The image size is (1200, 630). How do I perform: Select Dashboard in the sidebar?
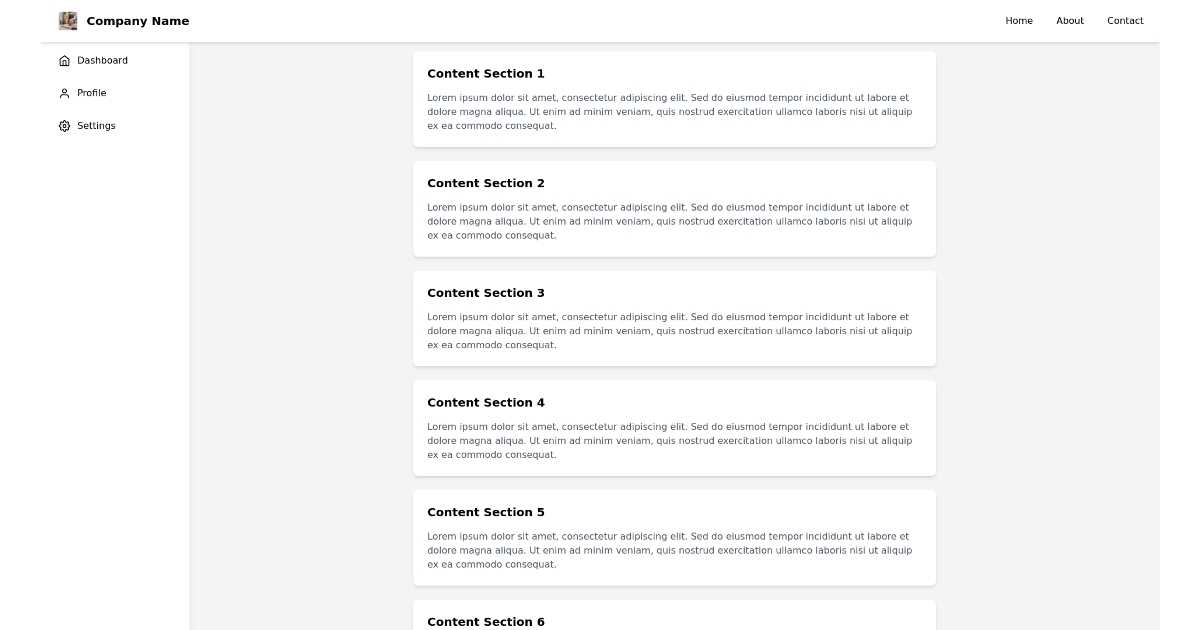pos(103,60)
